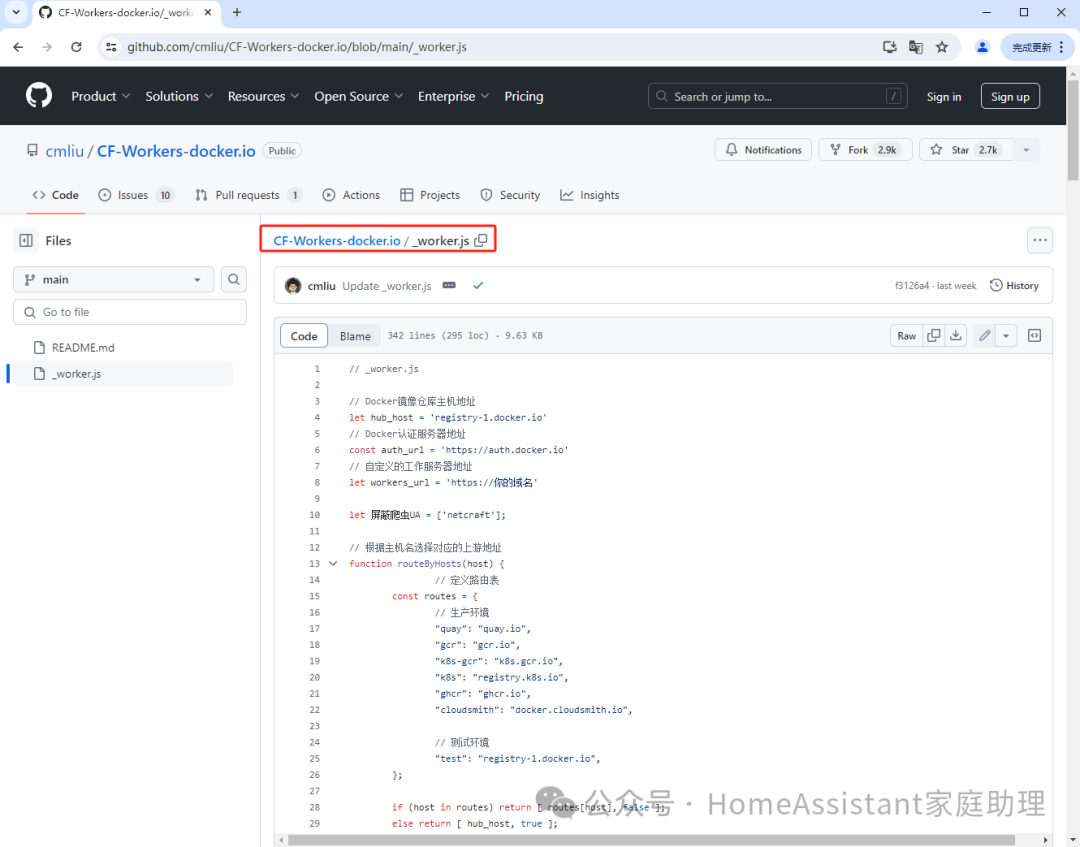Download the raw file icon
The image size is (1080, 847).
tap(956, 335)
